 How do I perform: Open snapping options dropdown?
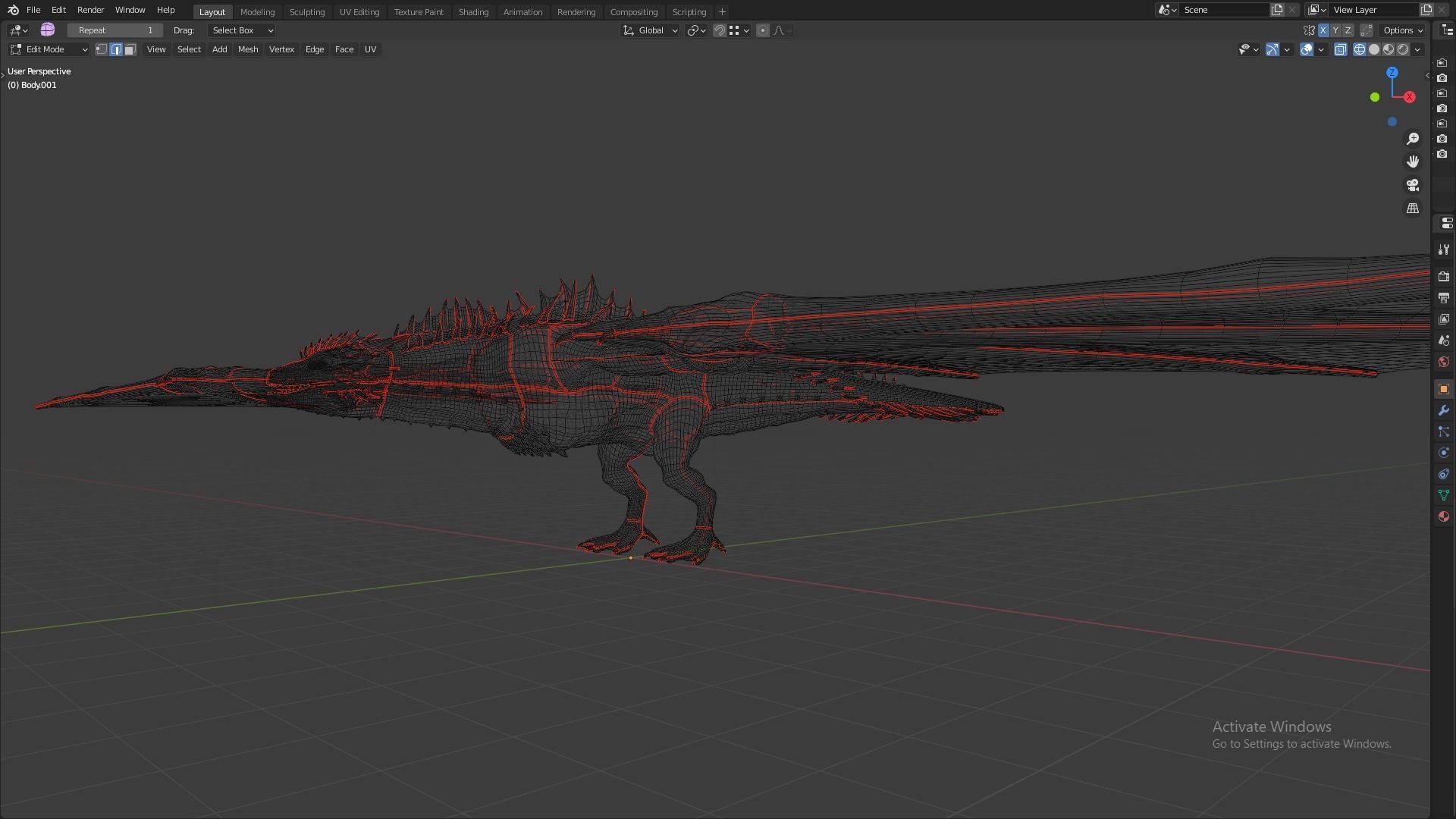coord(739,30)
